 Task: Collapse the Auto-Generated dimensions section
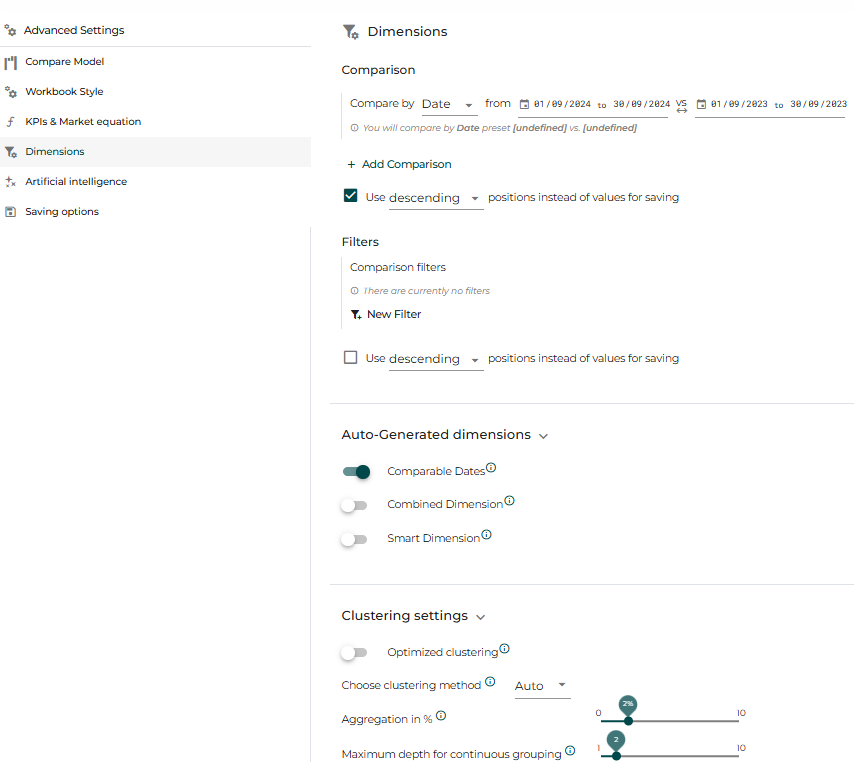pyautogui.click(x=543, y=436)
